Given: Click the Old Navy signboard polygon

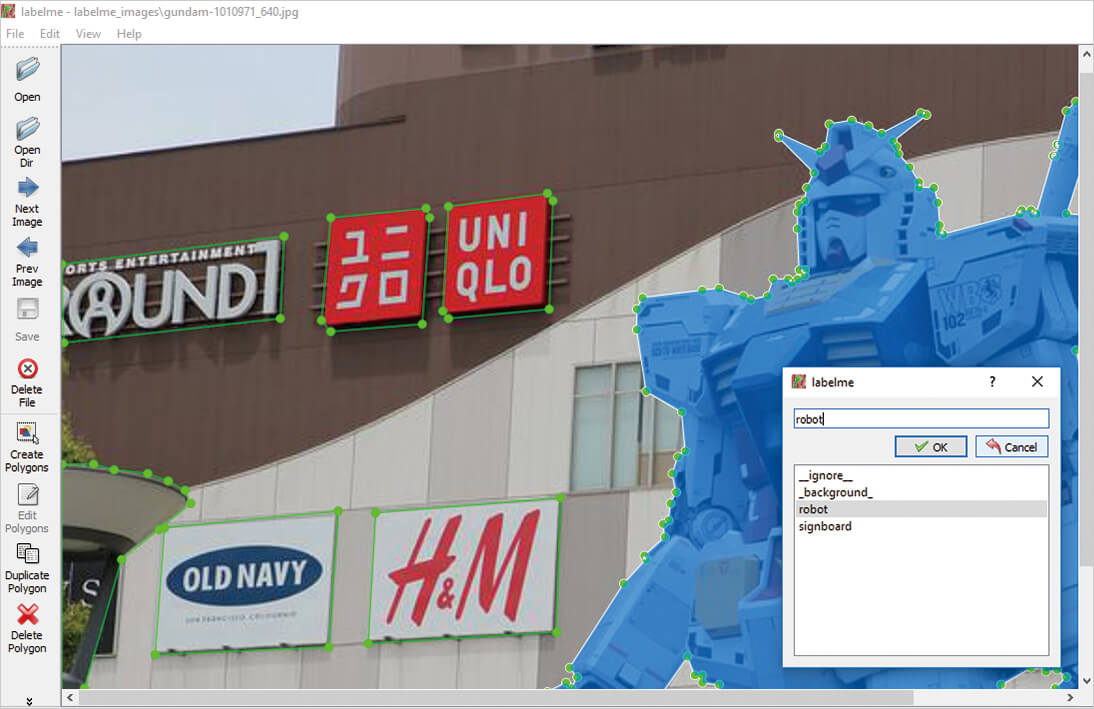Looking at the screenshot, I should click(246, 582).
